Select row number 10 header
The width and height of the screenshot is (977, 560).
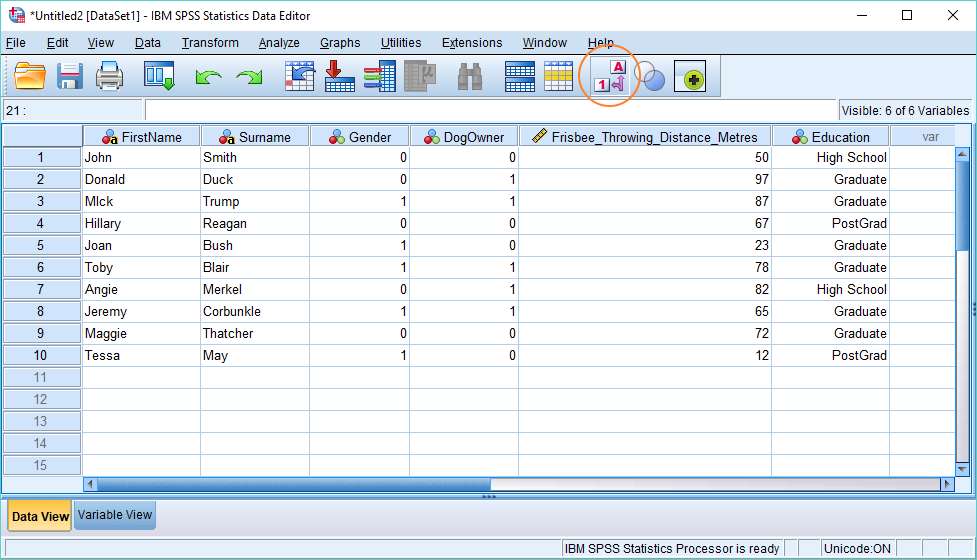pos(42,355)
